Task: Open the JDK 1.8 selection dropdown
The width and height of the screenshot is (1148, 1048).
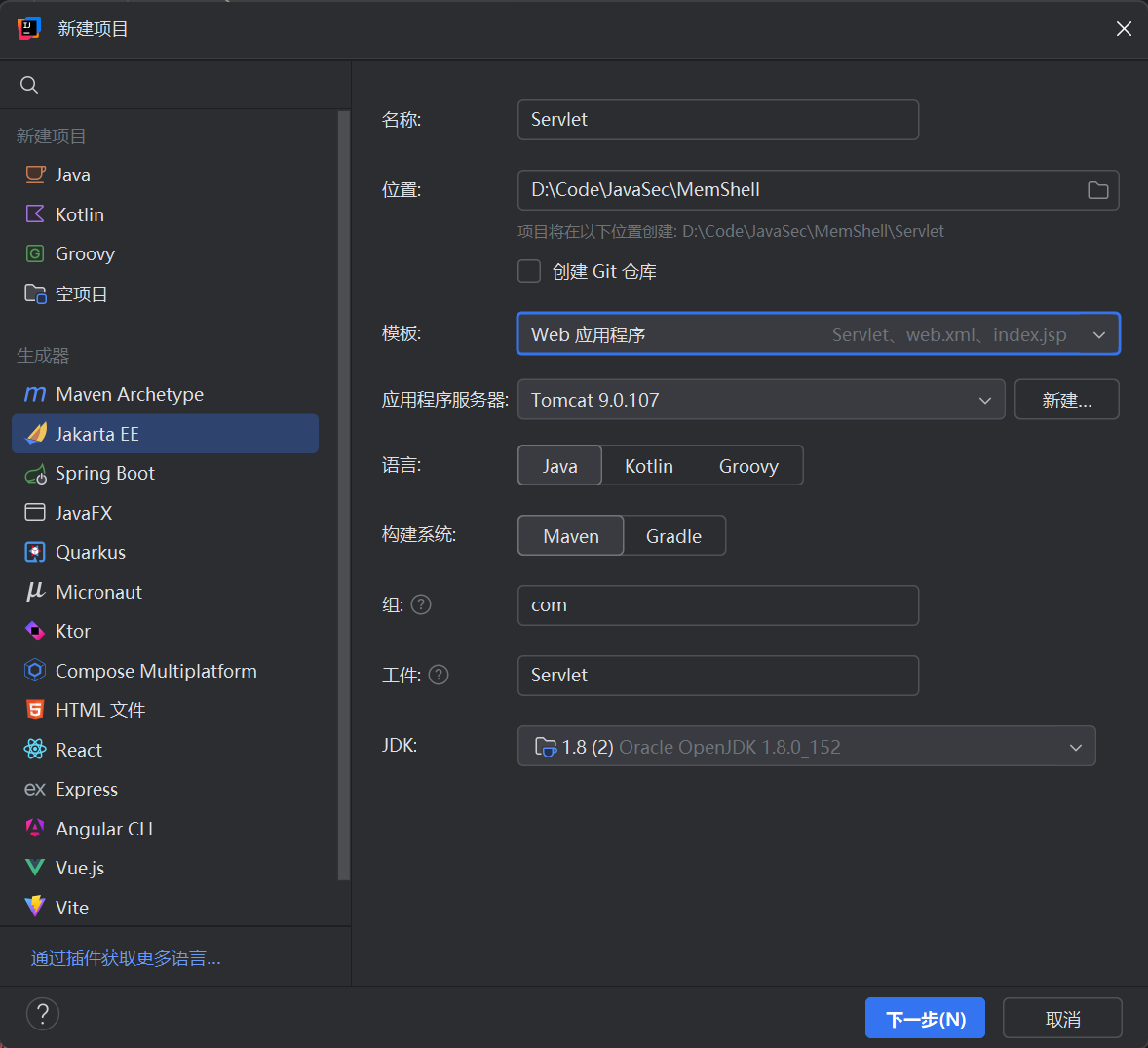Action: 1075,747
